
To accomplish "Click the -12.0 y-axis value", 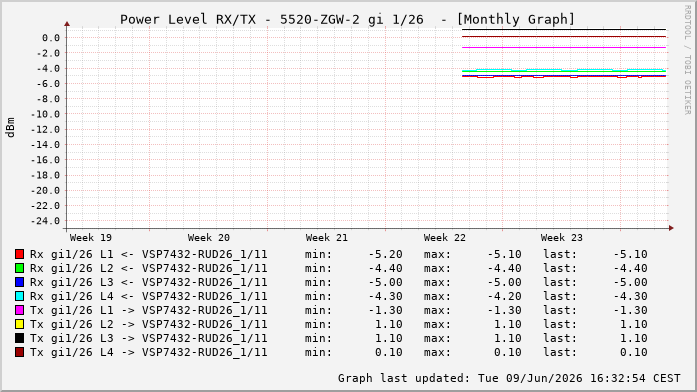I will coord(45,130).
